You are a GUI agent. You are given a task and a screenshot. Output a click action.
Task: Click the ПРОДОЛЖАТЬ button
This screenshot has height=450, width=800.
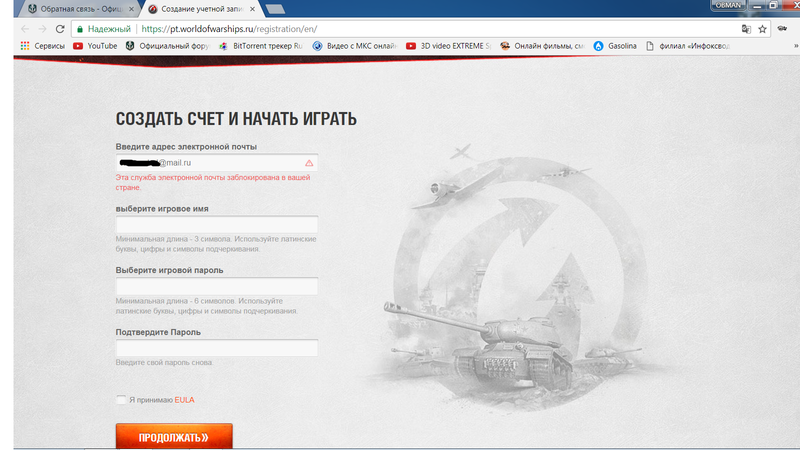(x=174, y=437)
